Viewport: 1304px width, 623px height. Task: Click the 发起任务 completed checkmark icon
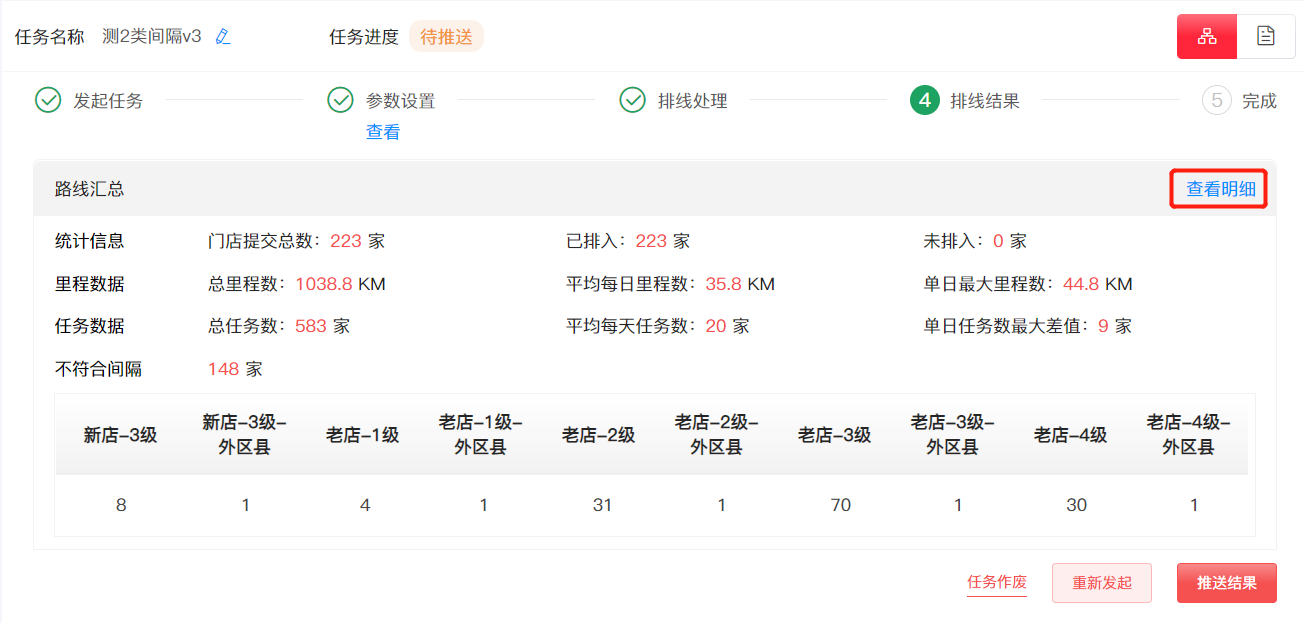click(48, 100)
